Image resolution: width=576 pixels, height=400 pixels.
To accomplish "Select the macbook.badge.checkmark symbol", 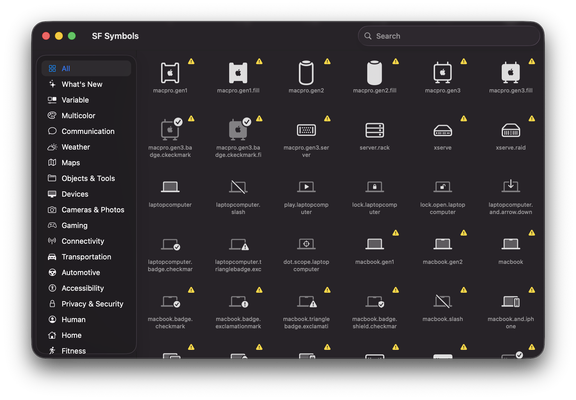I will [x=171, y=302].
